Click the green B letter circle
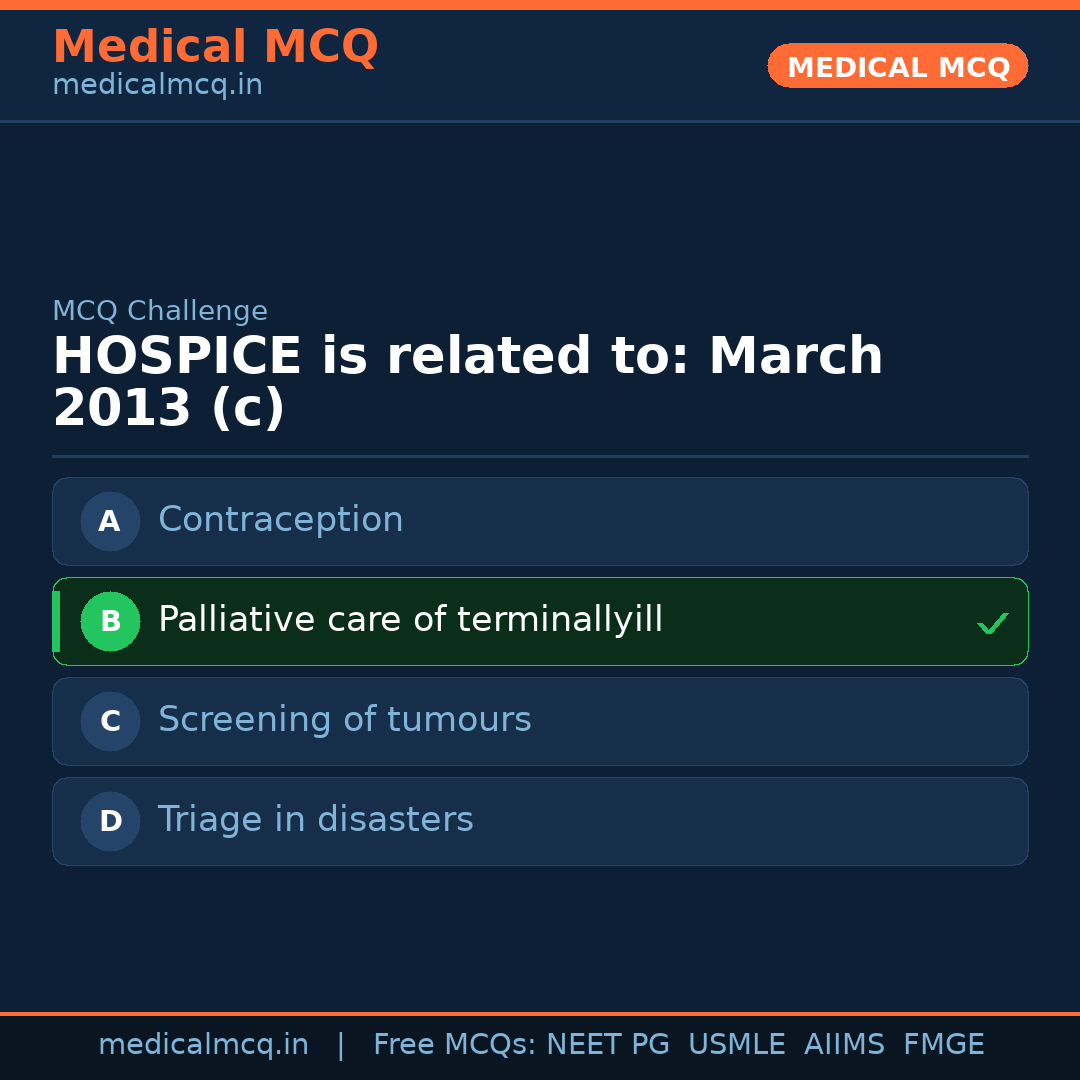 point(110,621)
